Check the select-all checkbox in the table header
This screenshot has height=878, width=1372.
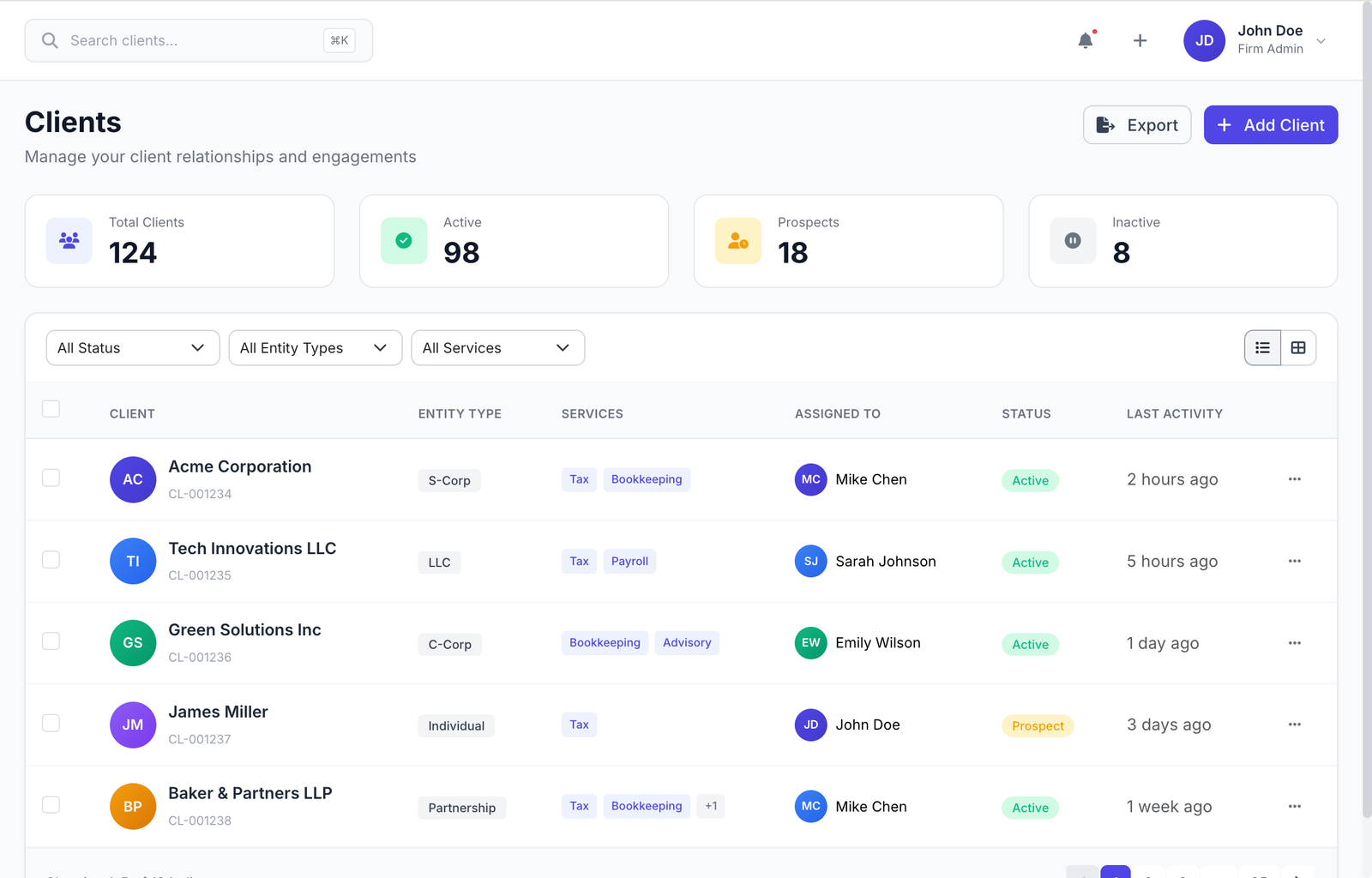[x=51, y=409]
